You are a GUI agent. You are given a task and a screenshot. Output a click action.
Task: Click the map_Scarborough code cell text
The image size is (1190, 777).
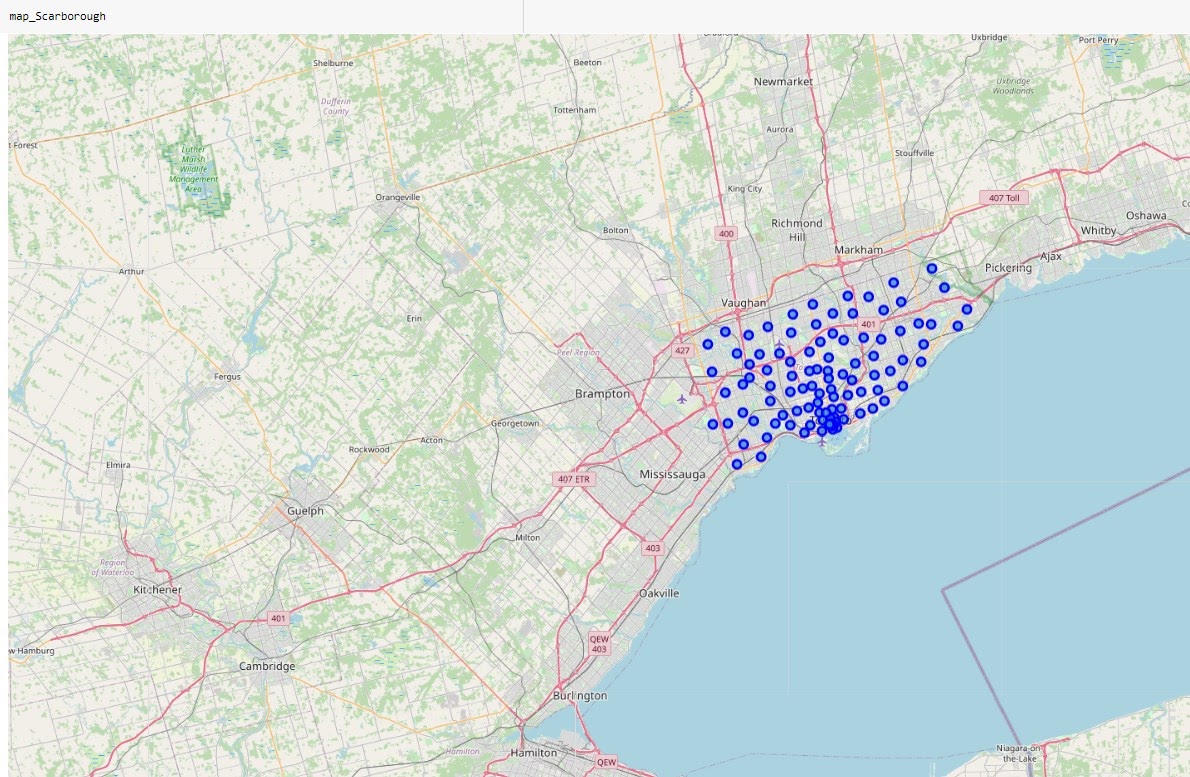58,16
